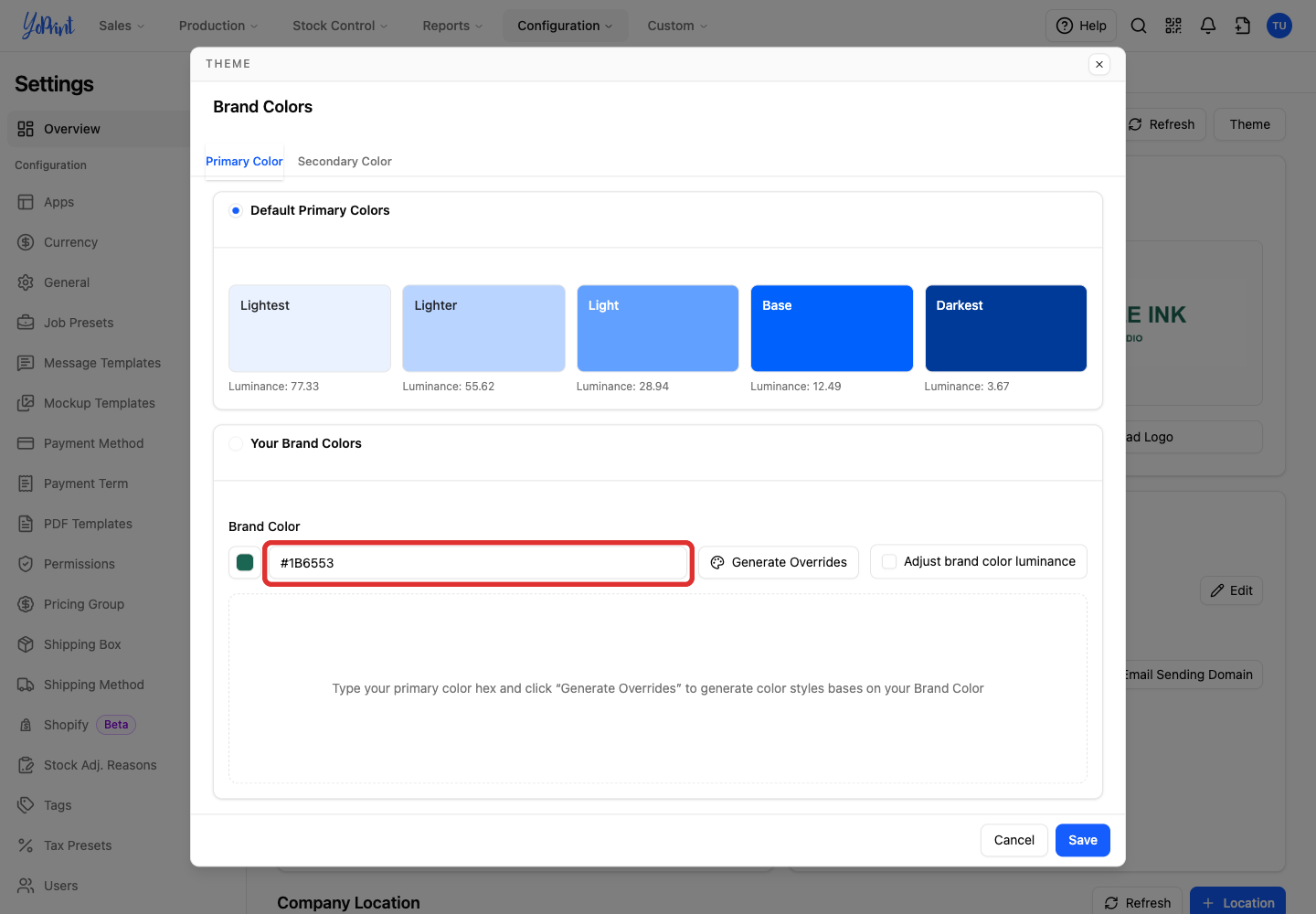Click the Shipping Box icon
This screenshot has width=1316, height=914.
tap(26, 644)
